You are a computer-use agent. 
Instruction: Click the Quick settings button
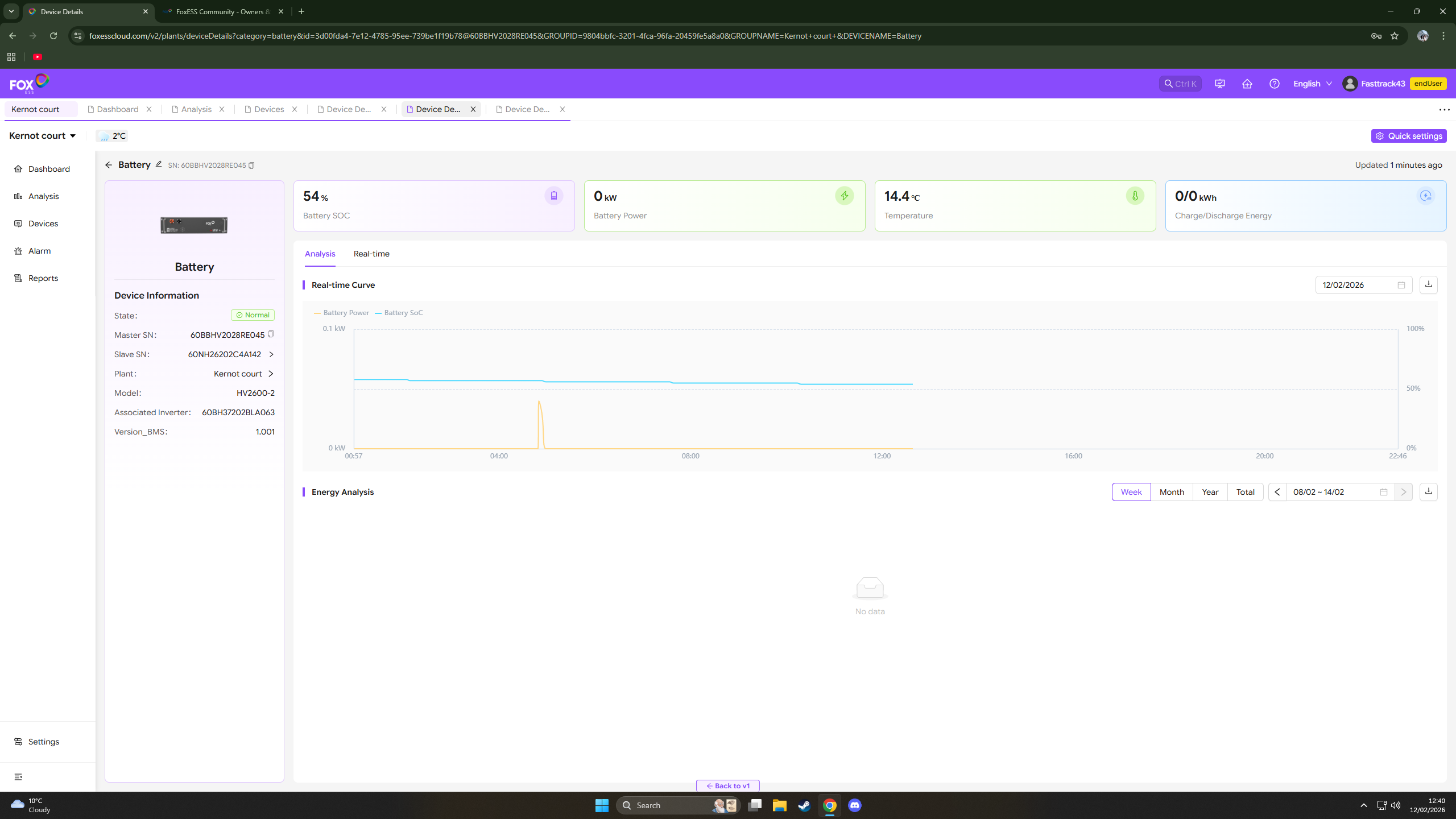click(x=1408, y=136)
